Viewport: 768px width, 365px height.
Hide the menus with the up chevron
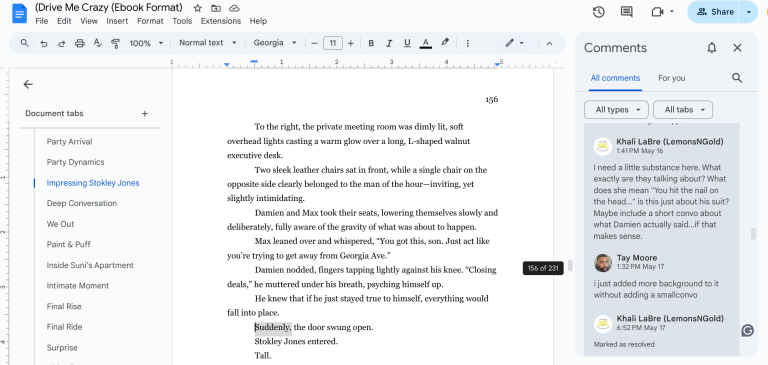[550, 43]
